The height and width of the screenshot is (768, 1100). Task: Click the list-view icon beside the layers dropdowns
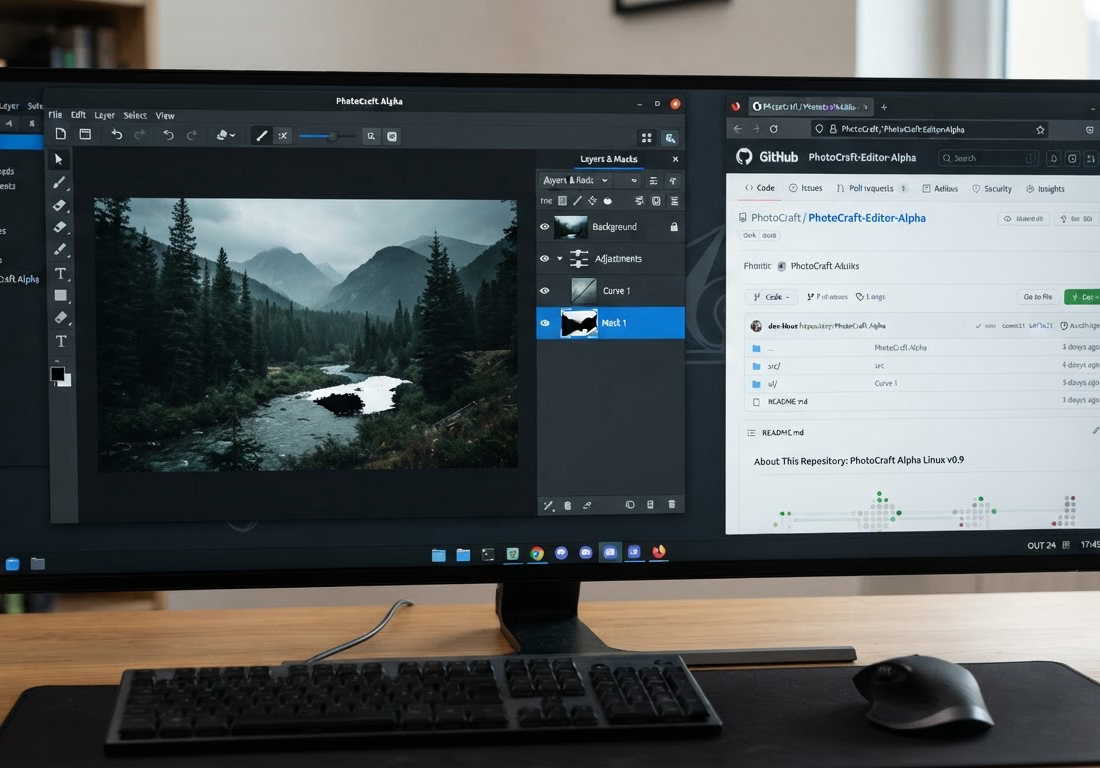click(653, 181)
